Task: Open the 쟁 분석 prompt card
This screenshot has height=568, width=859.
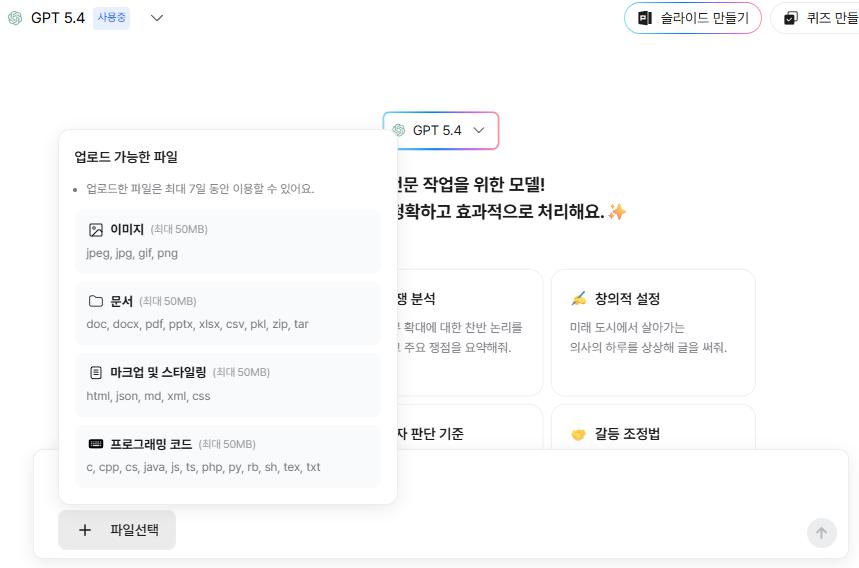Action: coord(470,332)
